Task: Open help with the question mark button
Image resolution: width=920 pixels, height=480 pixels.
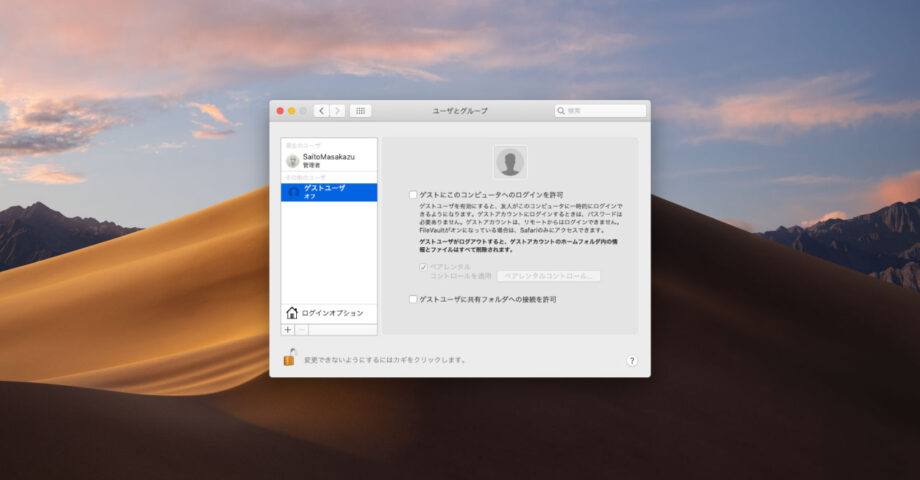Action: point(632,361)
